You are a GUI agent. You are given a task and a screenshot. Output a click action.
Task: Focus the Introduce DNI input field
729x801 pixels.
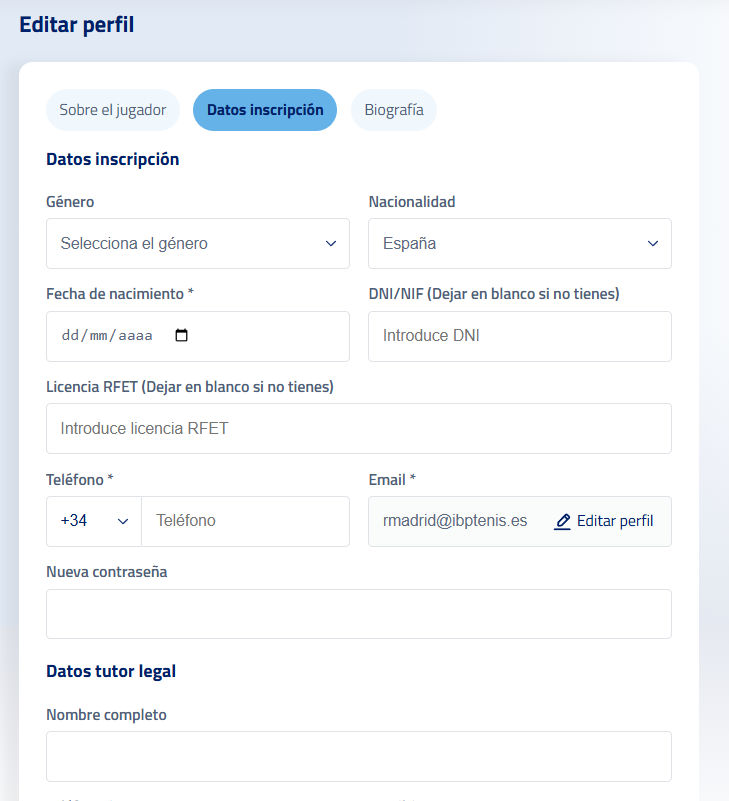pos(519,336)
